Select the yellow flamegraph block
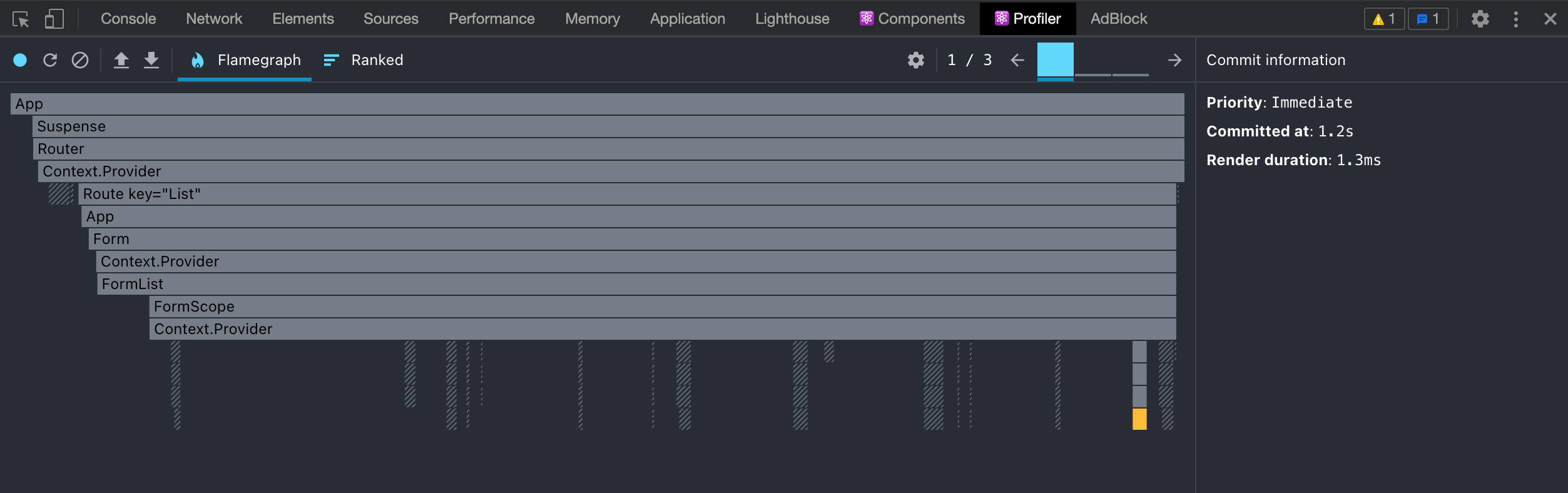1568x493 pixels. coord(1139,419)
